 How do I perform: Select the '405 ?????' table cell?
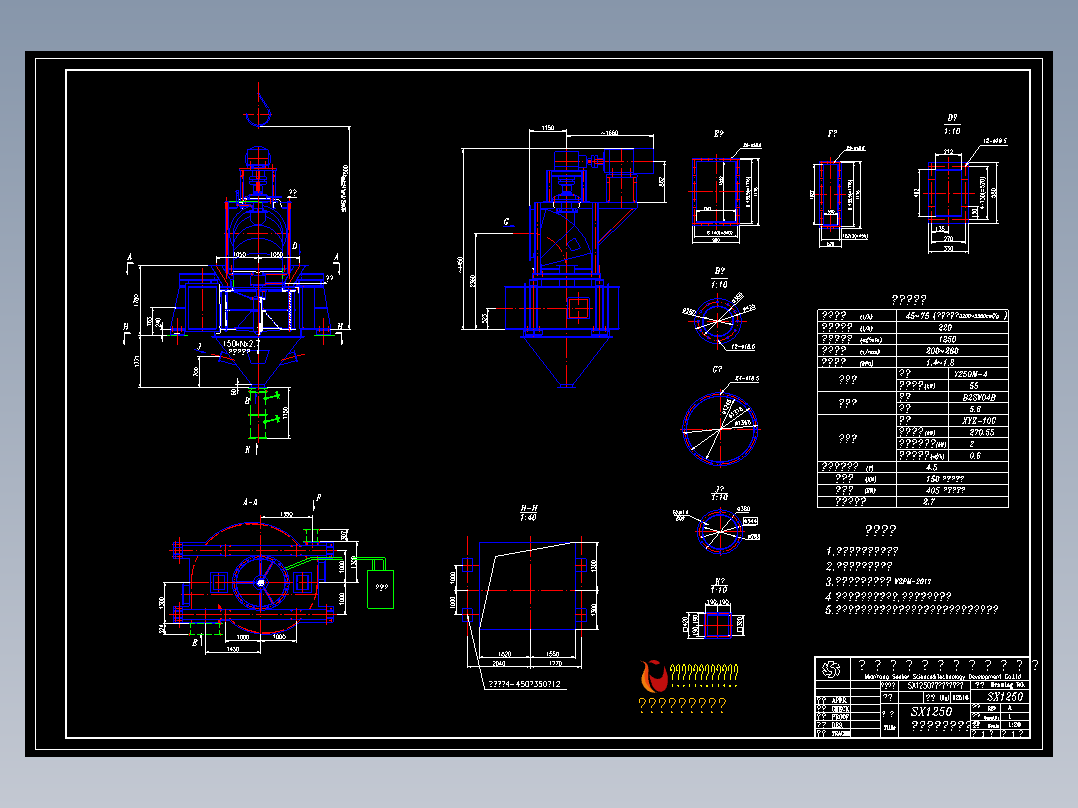pos(952,490)
